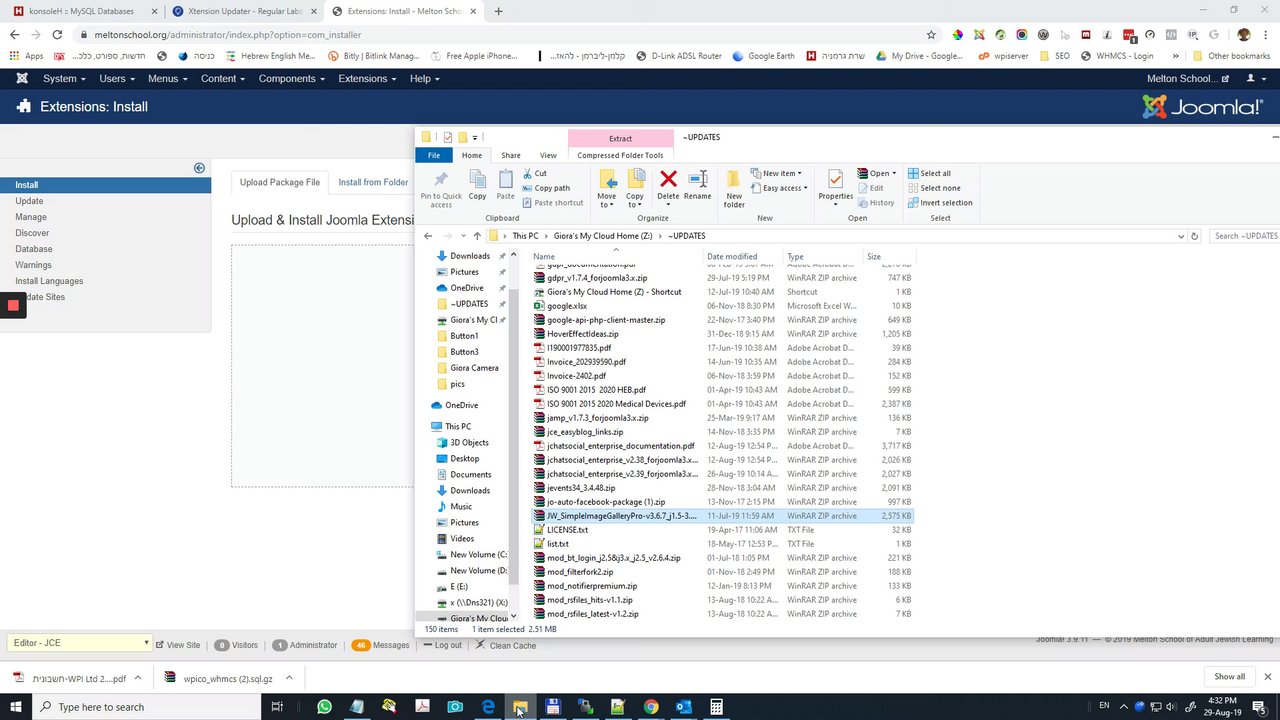The width and height of the screenshot is (1280, 720).
Task: Open WhatsApp from the taskbar
Action: point(324,707)
